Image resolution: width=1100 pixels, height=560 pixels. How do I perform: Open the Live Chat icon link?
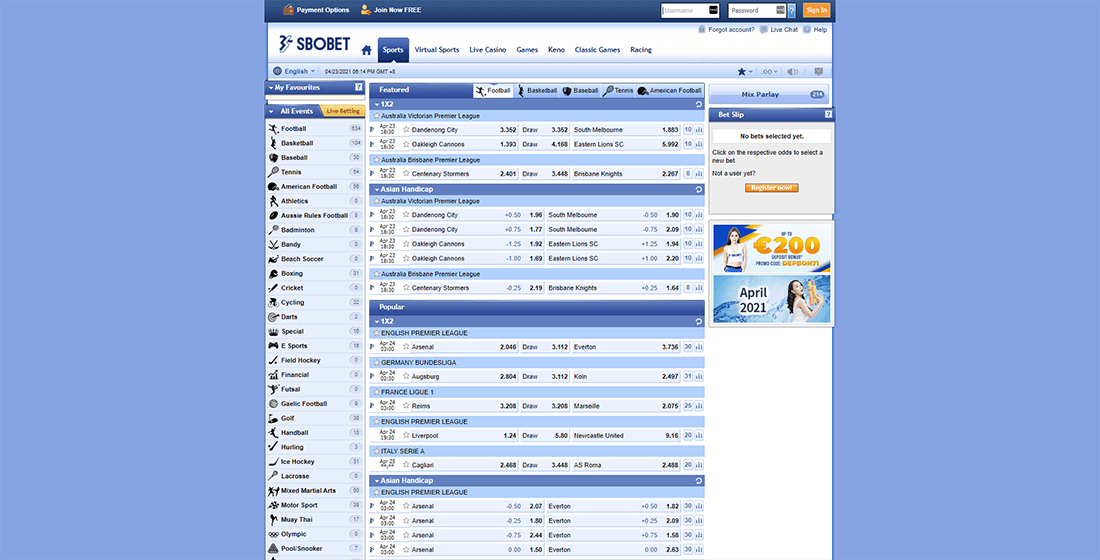coord(764,30)
